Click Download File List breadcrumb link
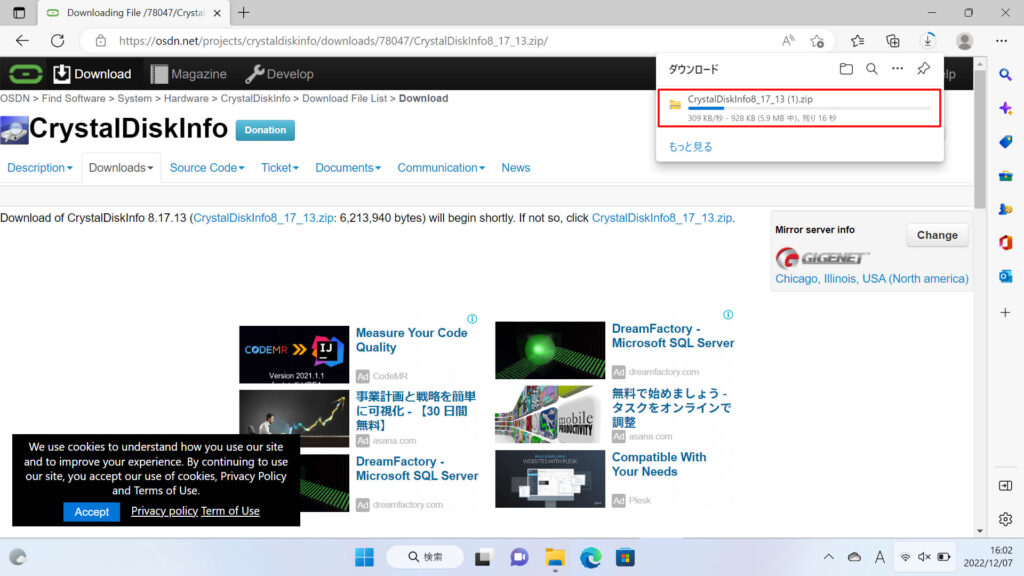The height and width of the screenshot is (576, 1024). point(344,99)
